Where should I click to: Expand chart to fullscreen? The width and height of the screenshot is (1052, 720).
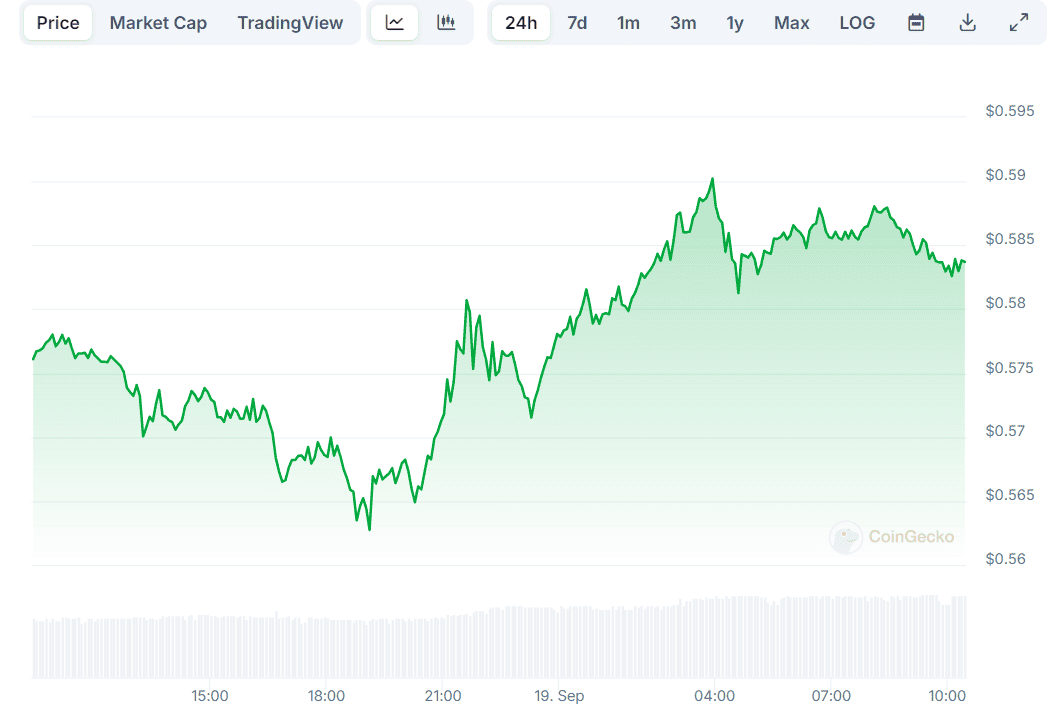1018,23
